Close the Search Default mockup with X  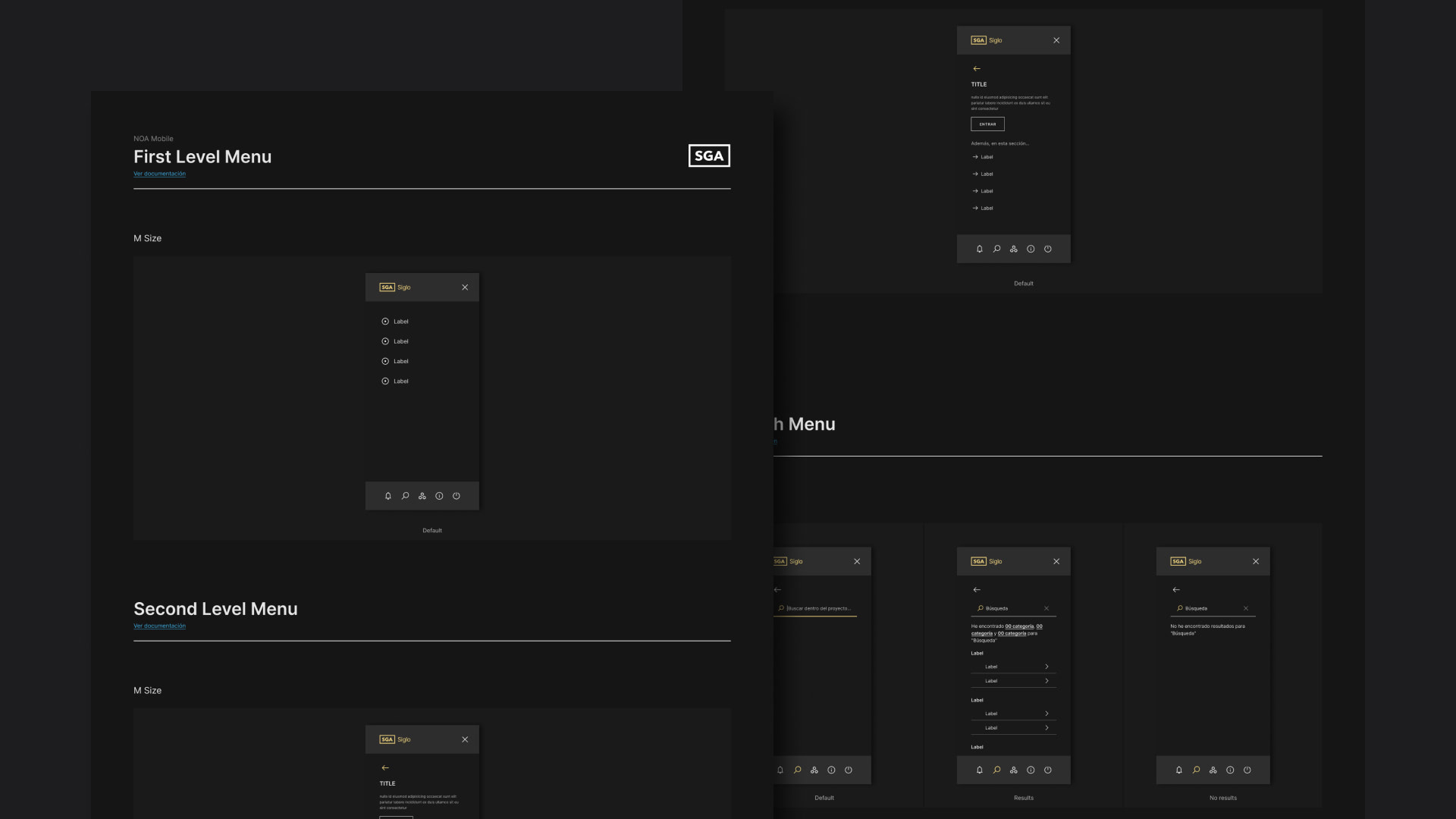pos(857,561)
